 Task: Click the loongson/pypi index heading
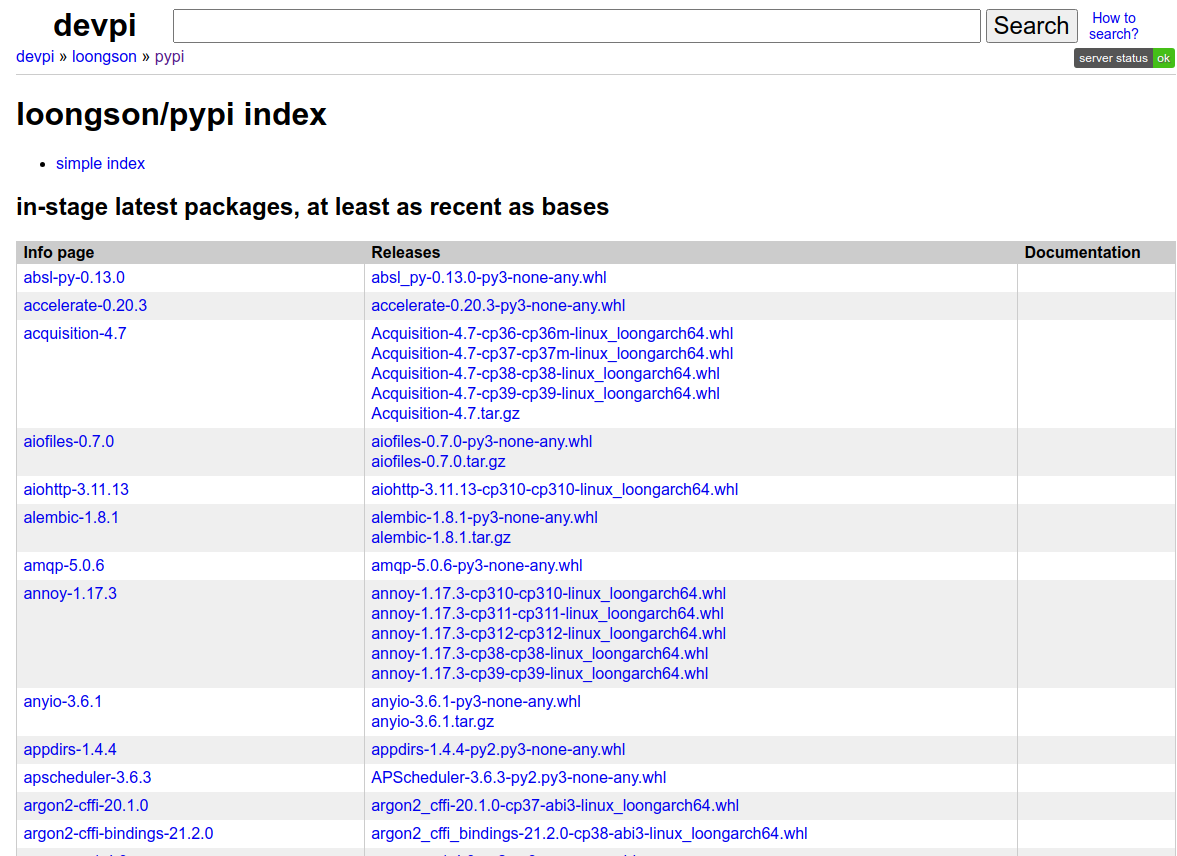click(x=172, y=114)
